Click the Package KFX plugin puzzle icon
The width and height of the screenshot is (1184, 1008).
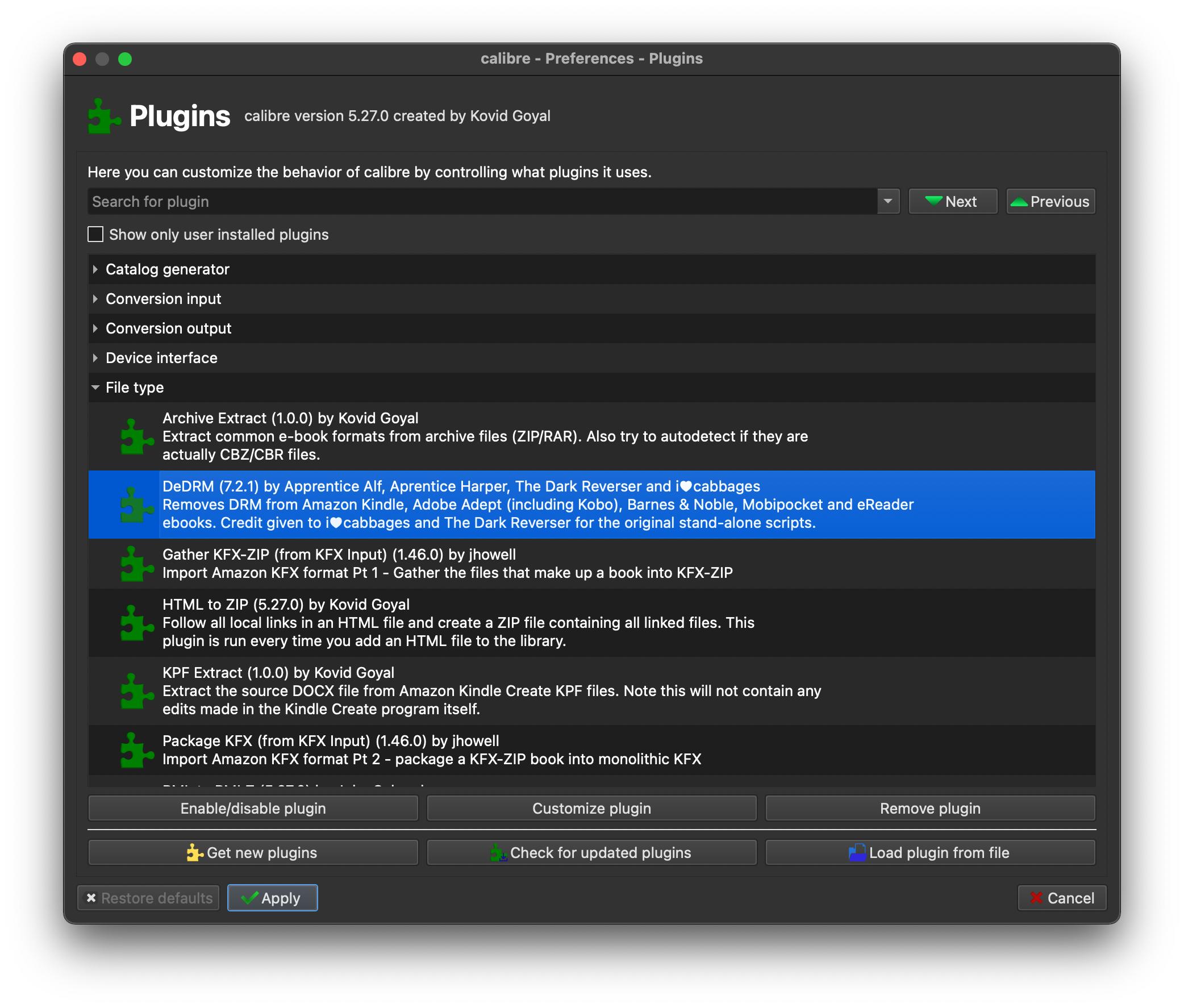coord(137,750)
